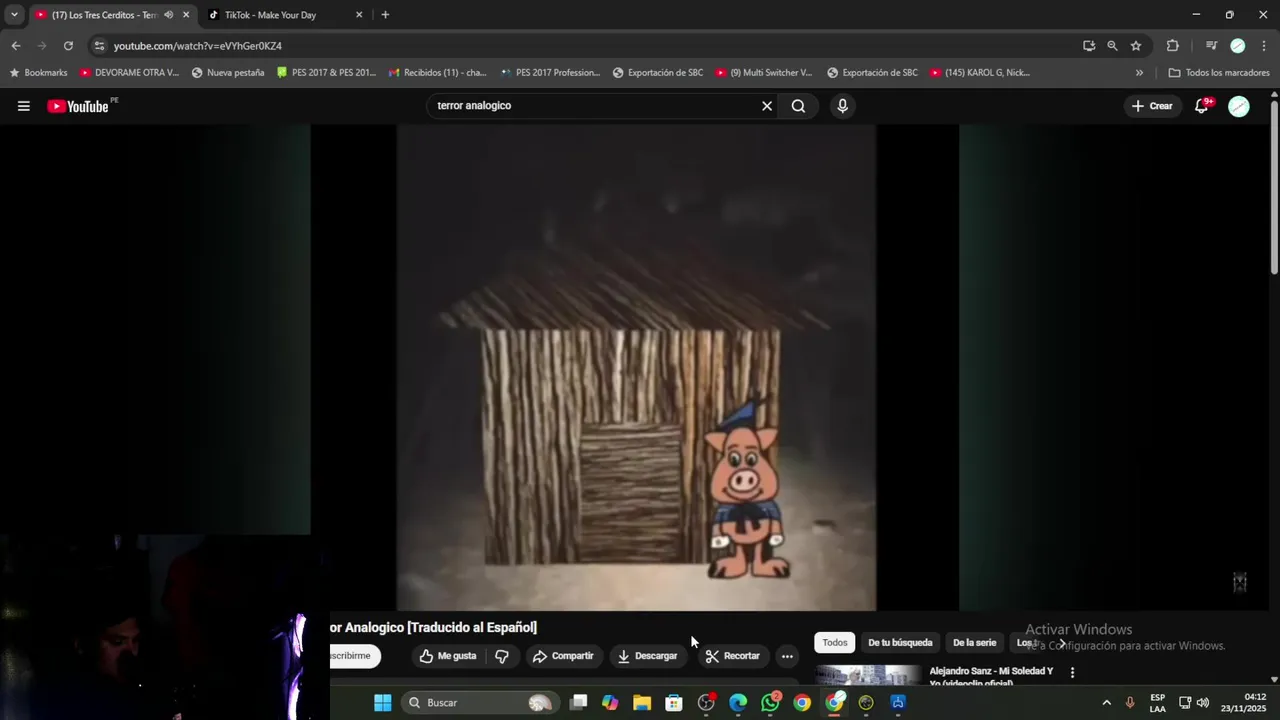The image size is (1280, 720).
Task: Close the TikTok tab
Action: point(359,15)
